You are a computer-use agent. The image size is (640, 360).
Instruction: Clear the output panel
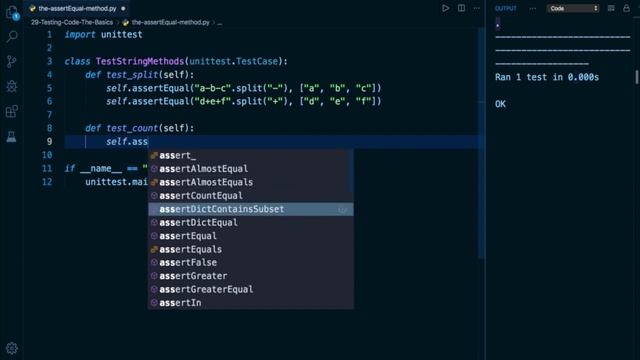tap(611, 8)
